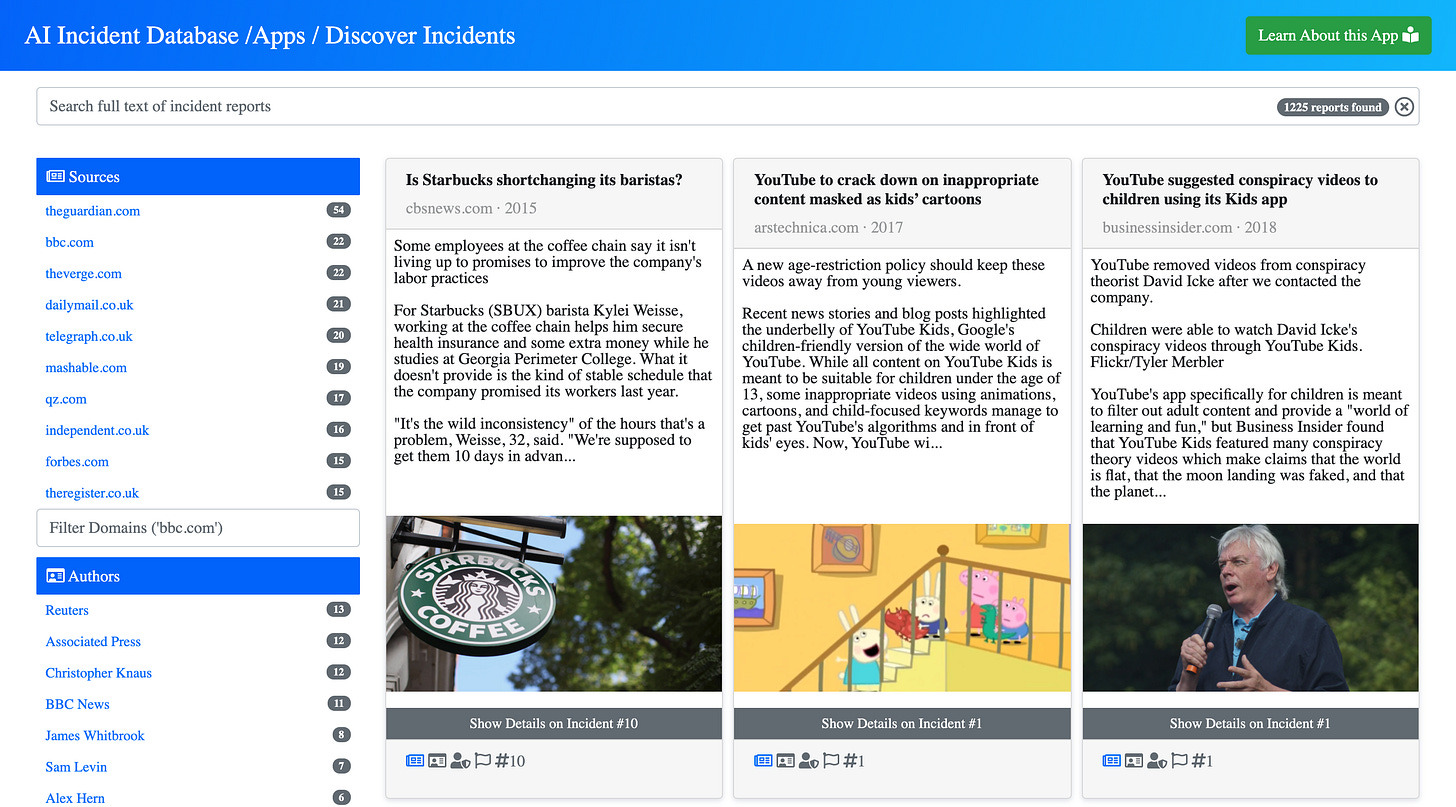Click 'businessinsider.com · 2018' subtitle
The image size is (1456, 807).
1190,227
